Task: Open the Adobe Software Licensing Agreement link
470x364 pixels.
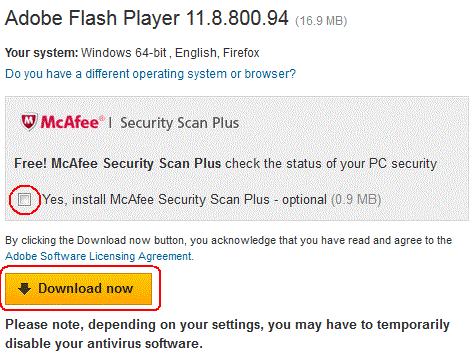Action: [x=99, y=256]
